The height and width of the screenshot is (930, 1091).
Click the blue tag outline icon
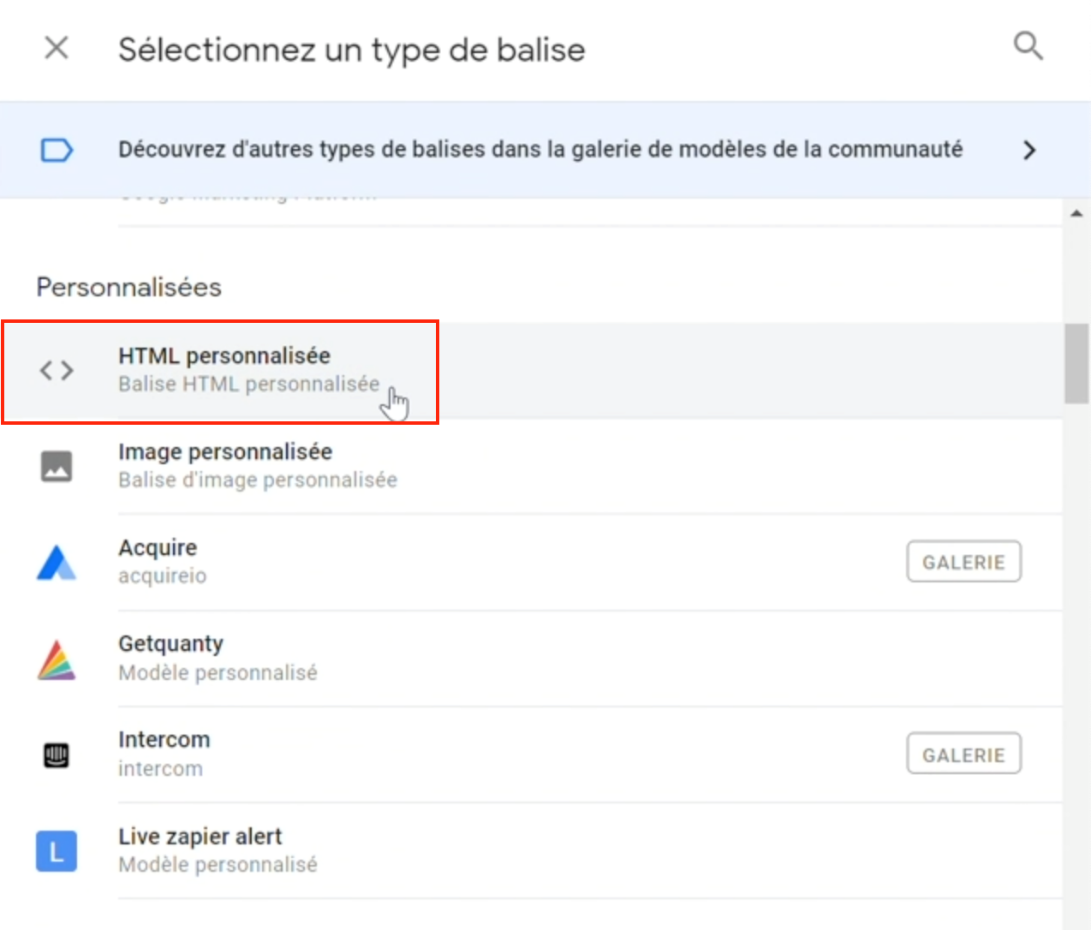[x=56, y=150]
